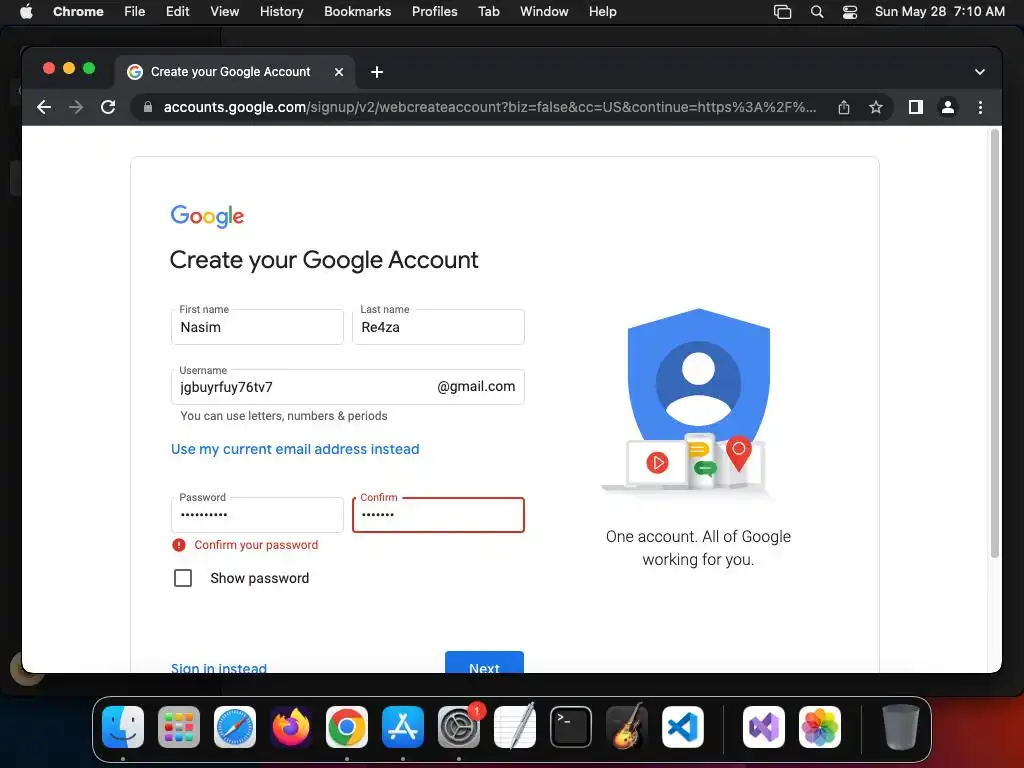1024x768 pixels.
Task: Click the address bar URL
Action: point(490,107)
